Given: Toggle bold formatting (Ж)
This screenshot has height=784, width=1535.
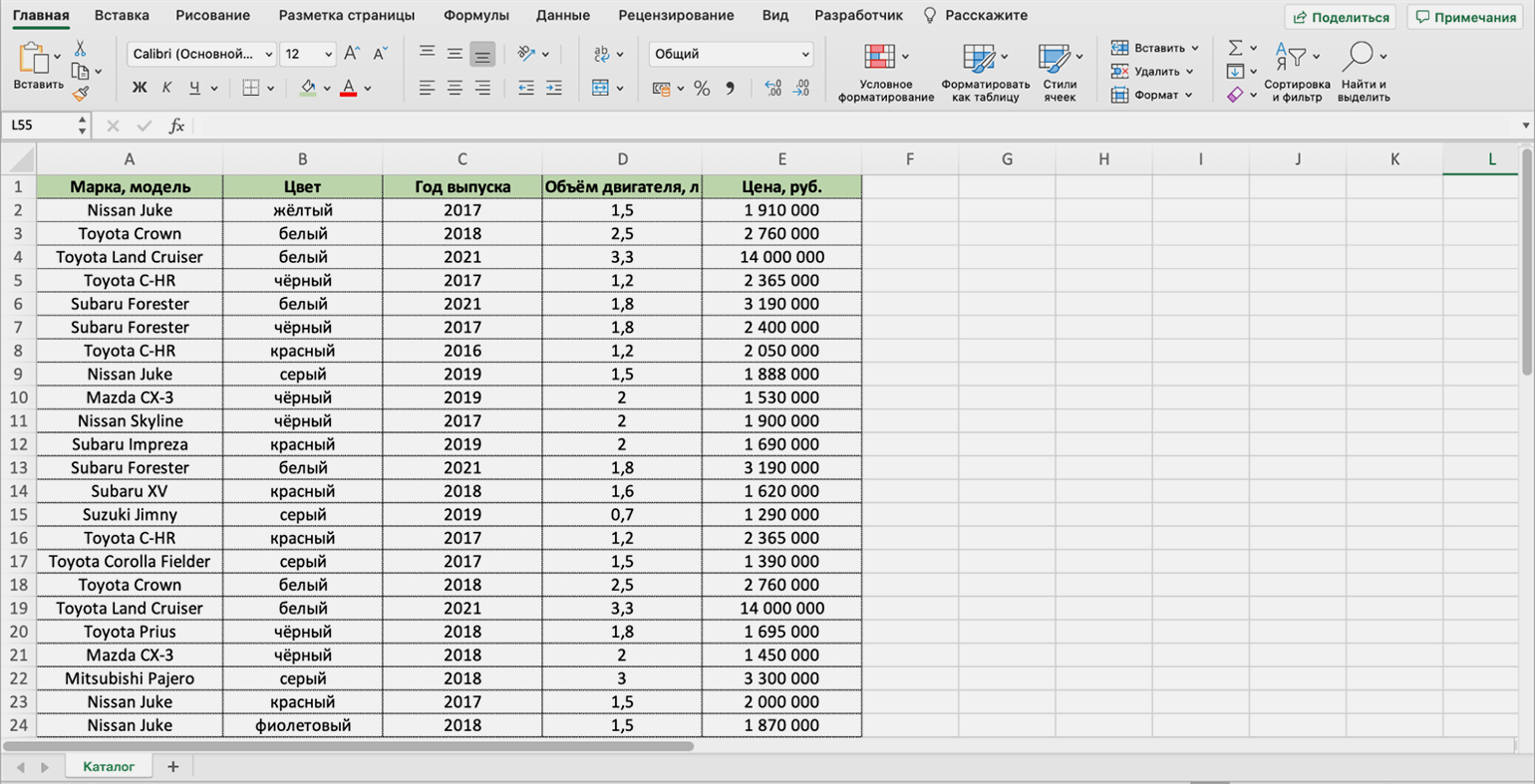Looking at the screenshot, I should [140, 89].
